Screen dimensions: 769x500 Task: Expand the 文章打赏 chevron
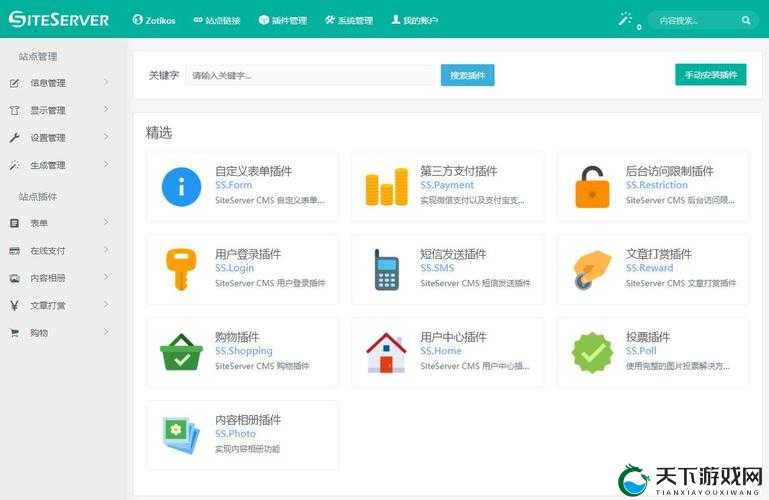point(106,305)
